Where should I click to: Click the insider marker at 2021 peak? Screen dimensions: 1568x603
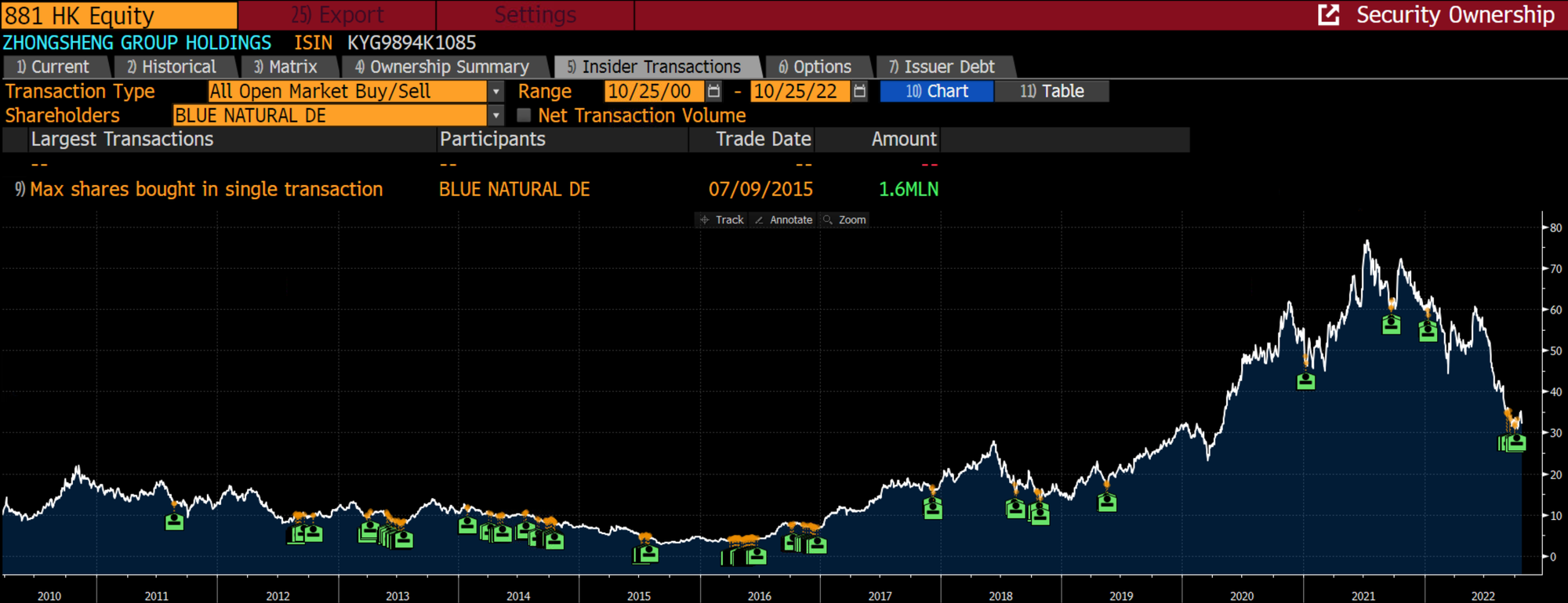tap(1391, 324)
